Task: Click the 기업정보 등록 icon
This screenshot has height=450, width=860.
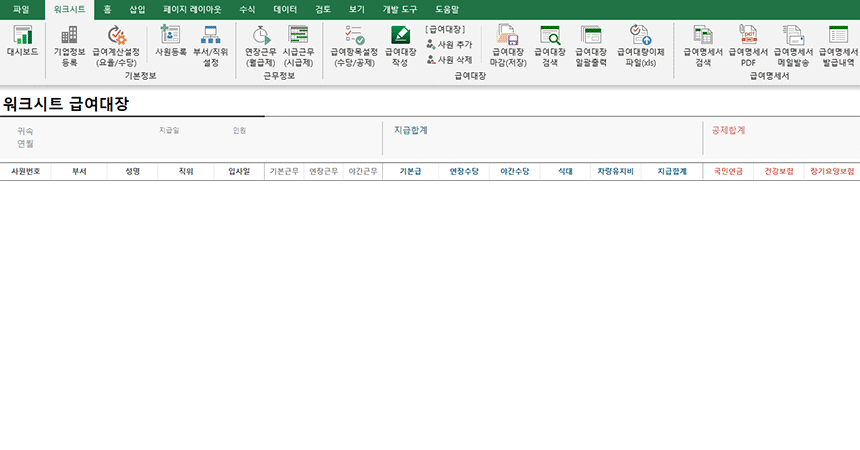Action: (69, 46)
